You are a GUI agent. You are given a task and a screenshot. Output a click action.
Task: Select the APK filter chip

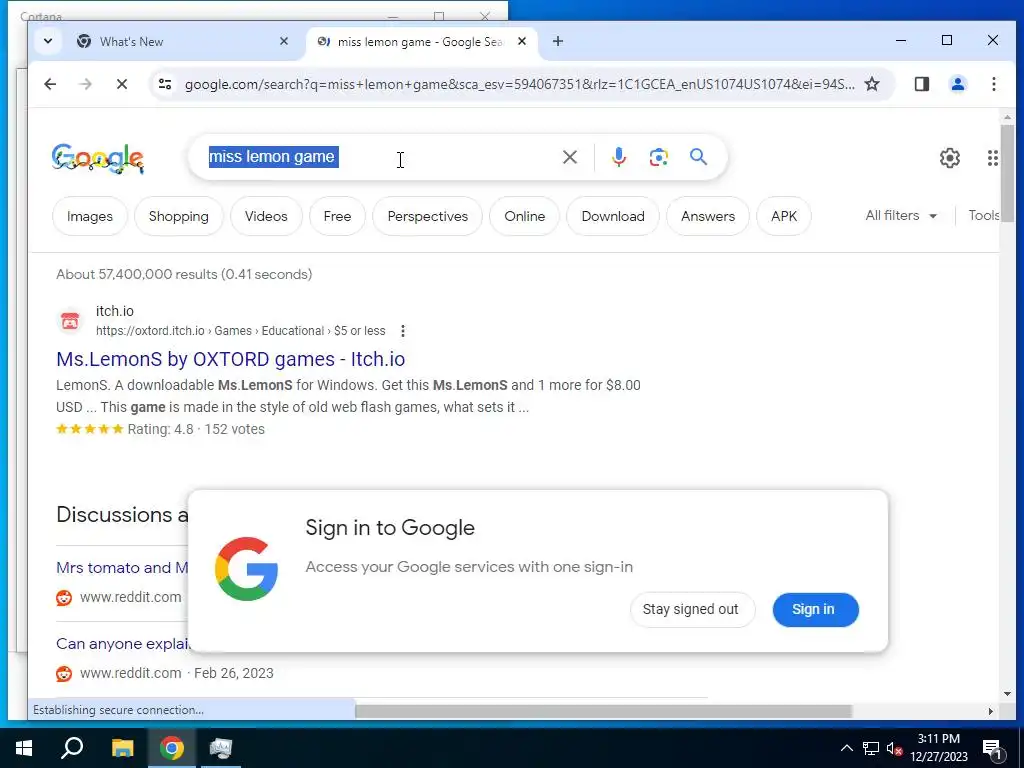click(x=784, y=216)
